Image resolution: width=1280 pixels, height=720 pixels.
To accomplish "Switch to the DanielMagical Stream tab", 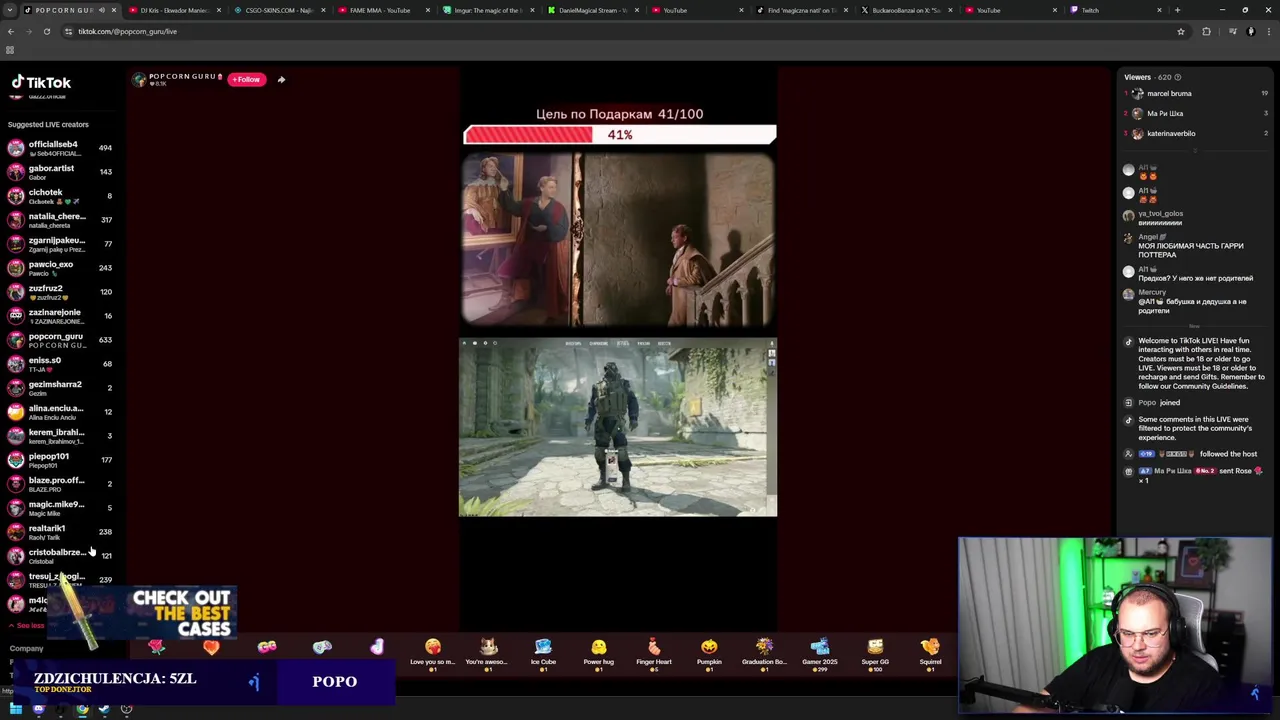I will tap(593, 10).
